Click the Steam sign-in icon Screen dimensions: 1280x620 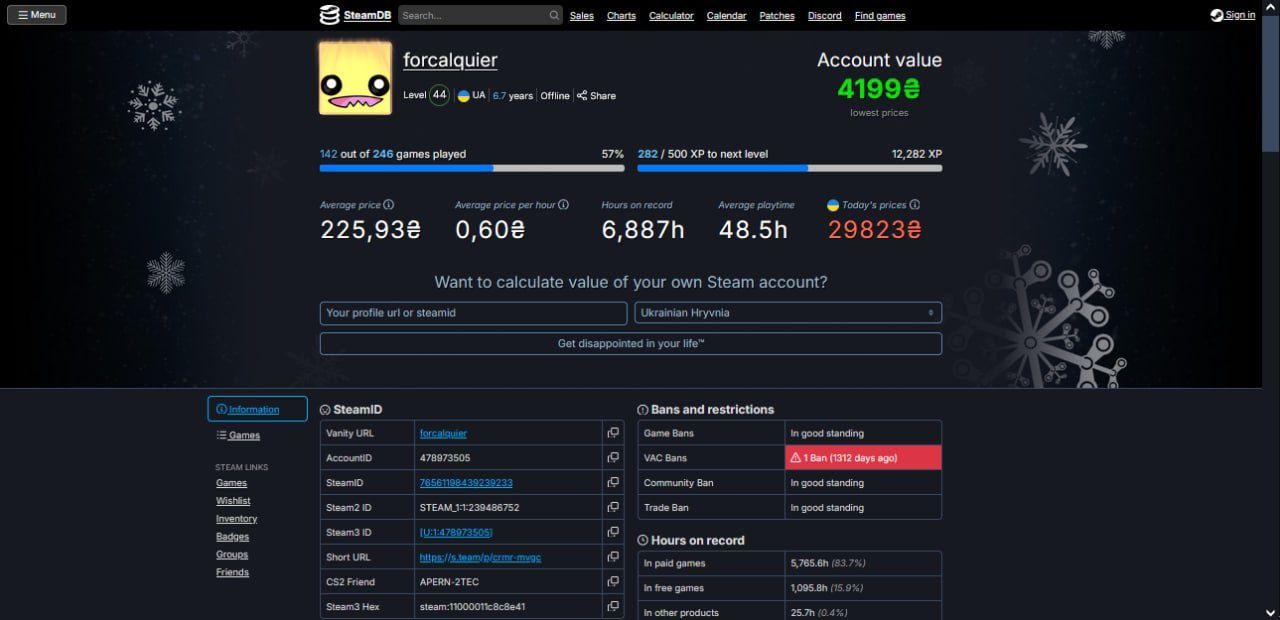1216,15
